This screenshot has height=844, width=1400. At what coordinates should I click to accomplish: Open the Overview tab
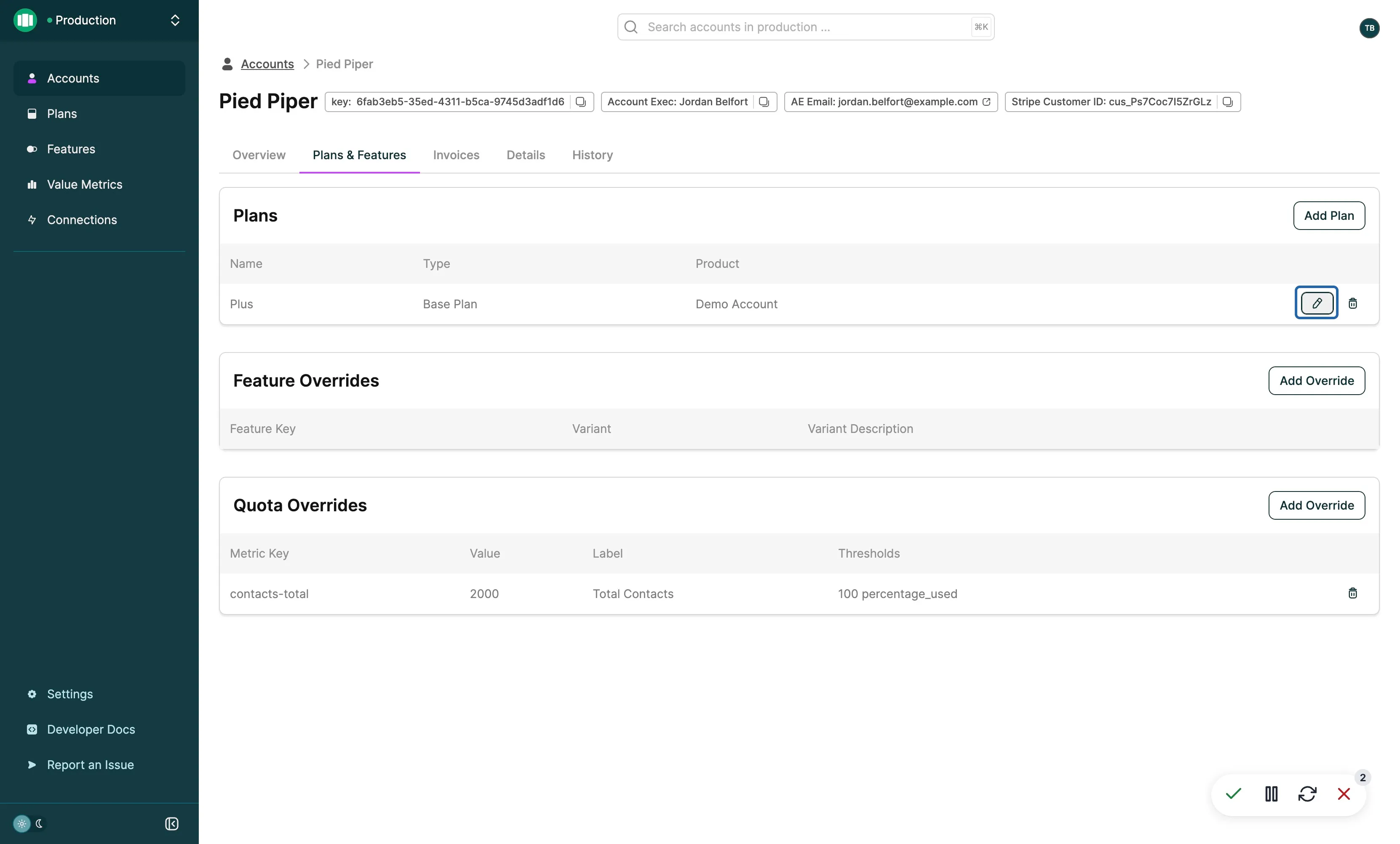point(259,155)
